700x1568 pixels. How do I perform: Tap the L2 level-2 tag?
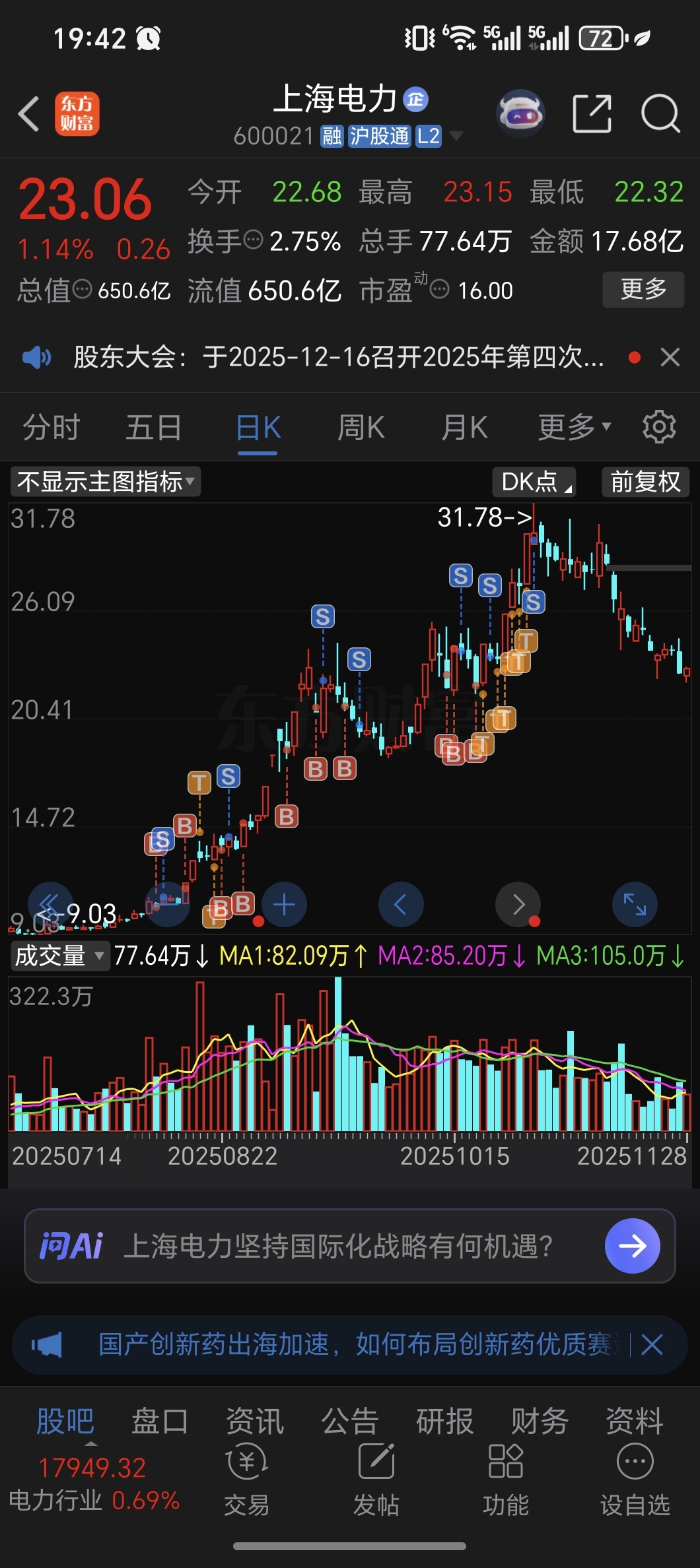click(x=428, y=137)
